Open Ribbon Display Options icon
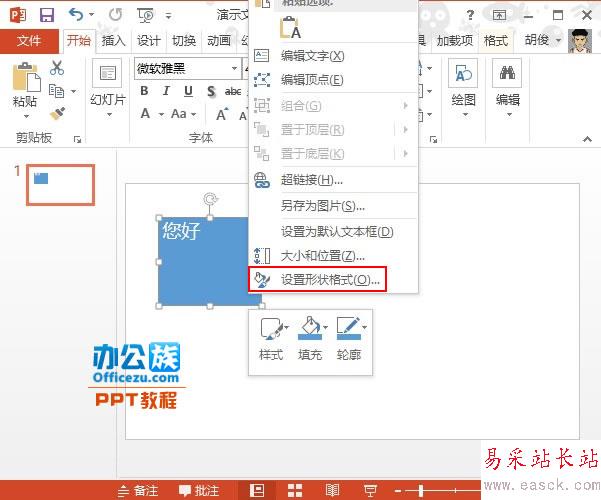Viewport: 601px width, 500px height. coord(499,15)
